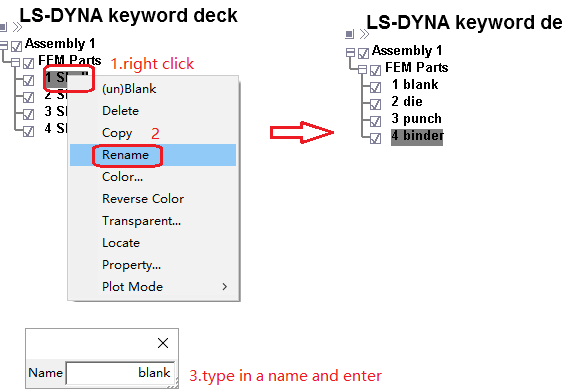576x392 pixels.
Task: Toggle the checkbox beside 4 binder
Action: [375, 138]
